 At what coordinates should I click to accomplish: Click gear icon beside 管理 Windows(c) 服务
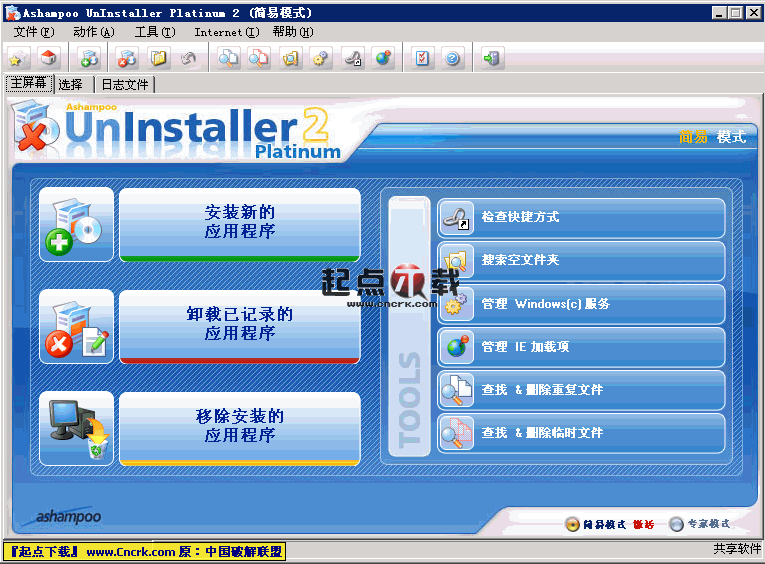pos(456,304)
